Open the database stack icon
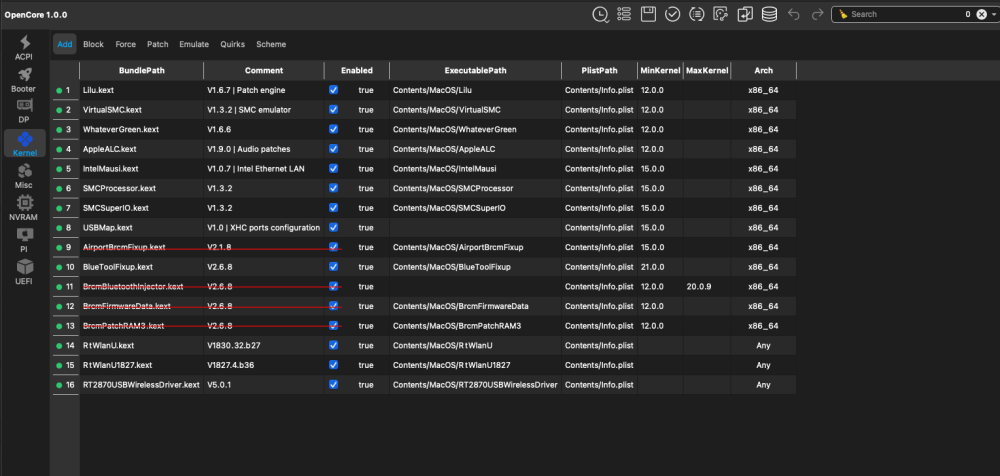Screen dimensions: 1000x476 click(x=769, y=14)
